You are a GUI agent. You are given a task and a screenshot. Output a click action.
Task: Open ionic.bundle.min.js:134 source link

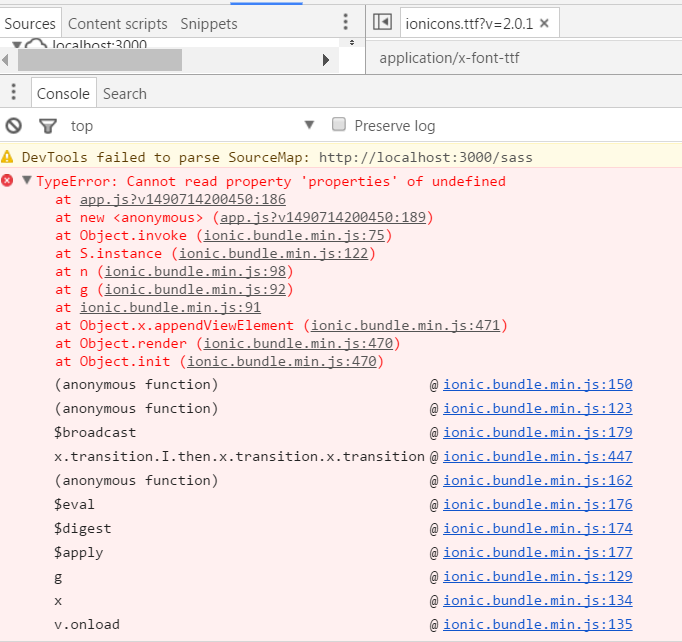coord(538,600)
